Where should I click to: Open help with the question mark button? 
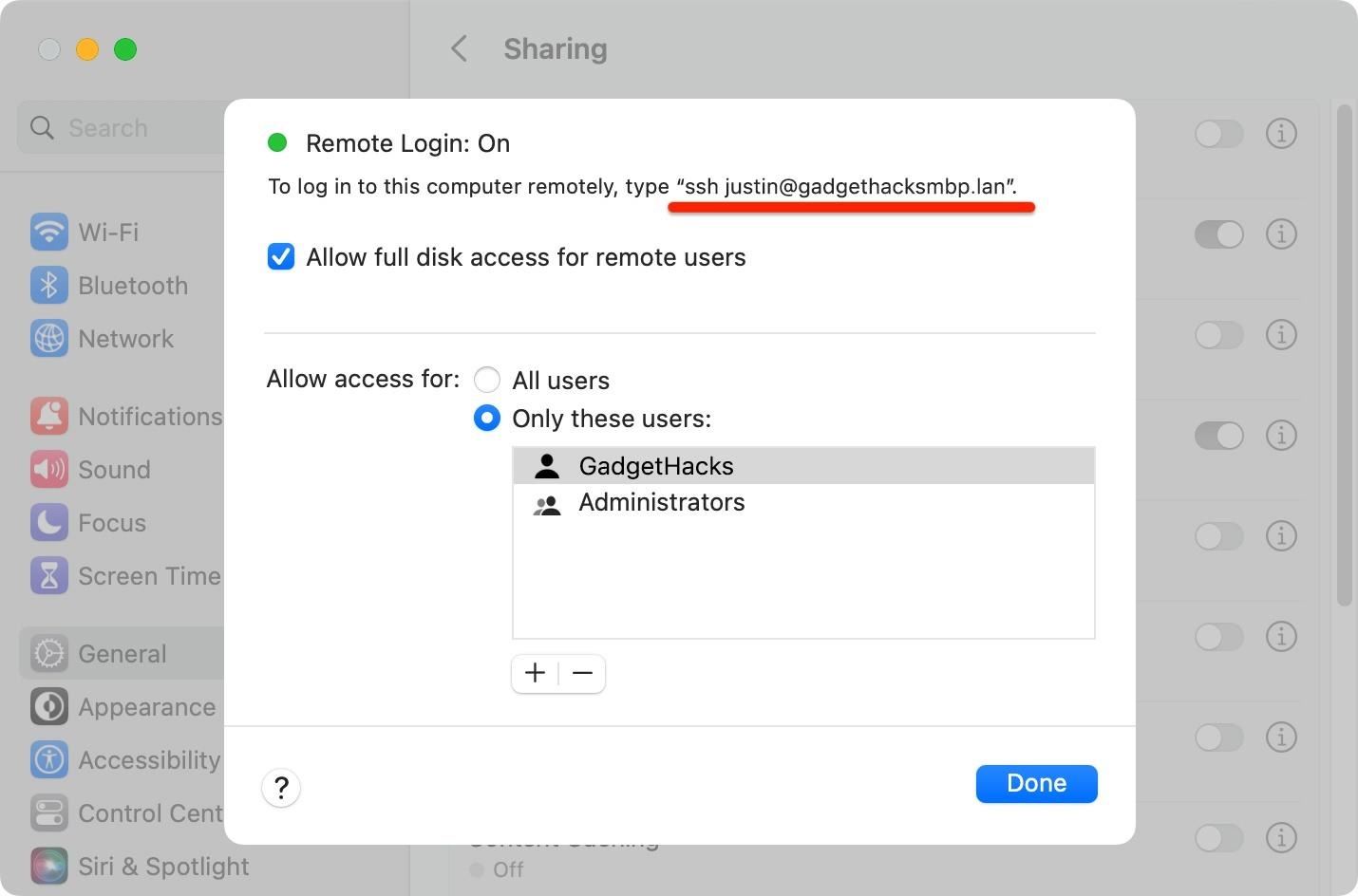coord(281,788)
